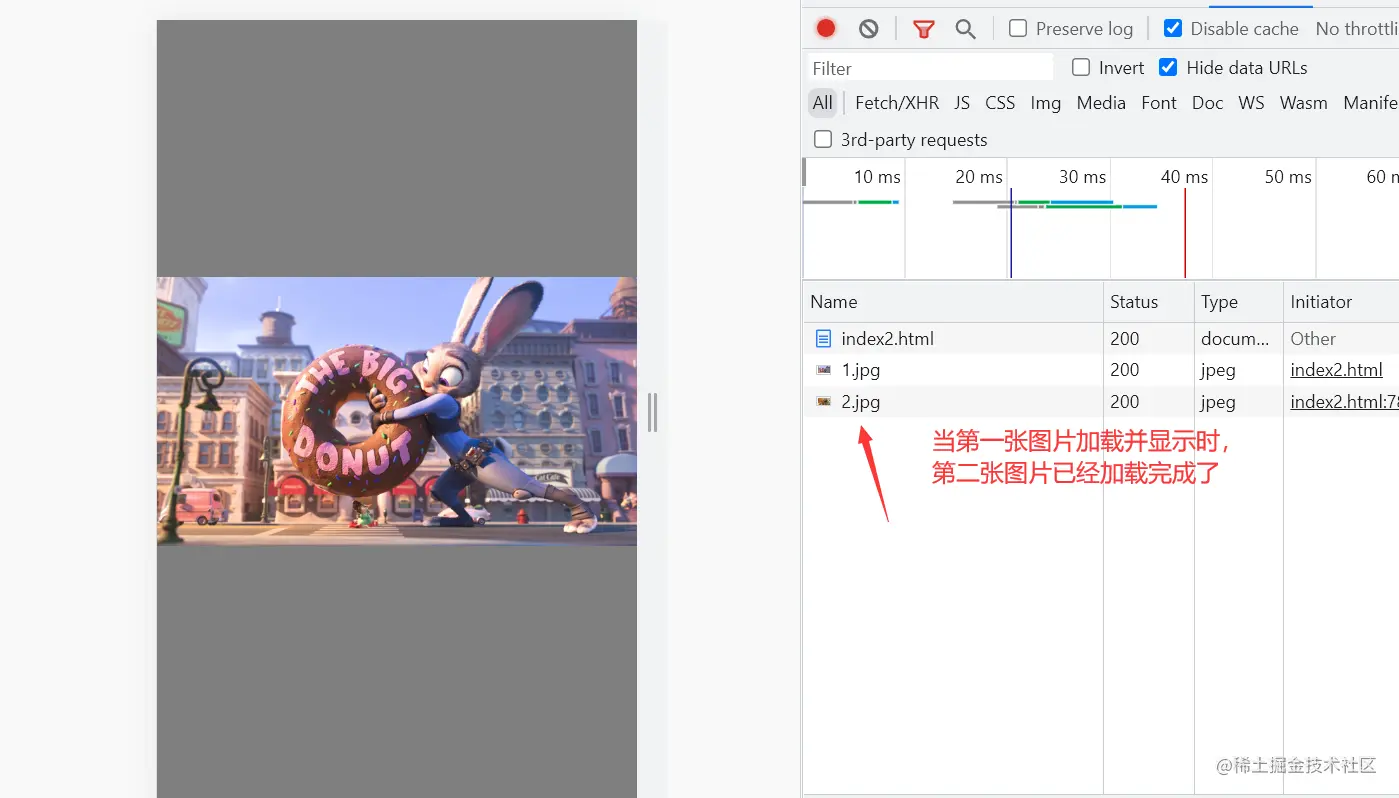This screenshot has width=1399, height=798.
Task: Open the index2.html initiator link for 1.jpg
Action: [x=1337, y=370]
